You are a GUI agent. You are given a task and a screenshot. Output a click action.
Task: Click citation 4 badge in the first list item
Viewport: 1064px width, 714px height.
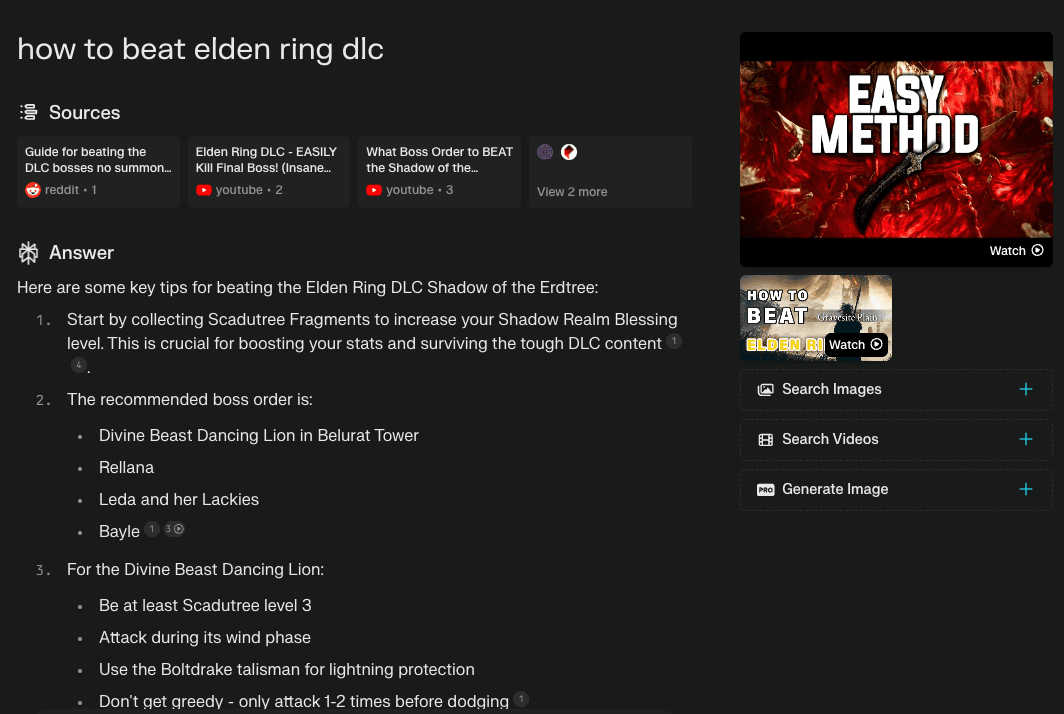[x=78, y=365]
